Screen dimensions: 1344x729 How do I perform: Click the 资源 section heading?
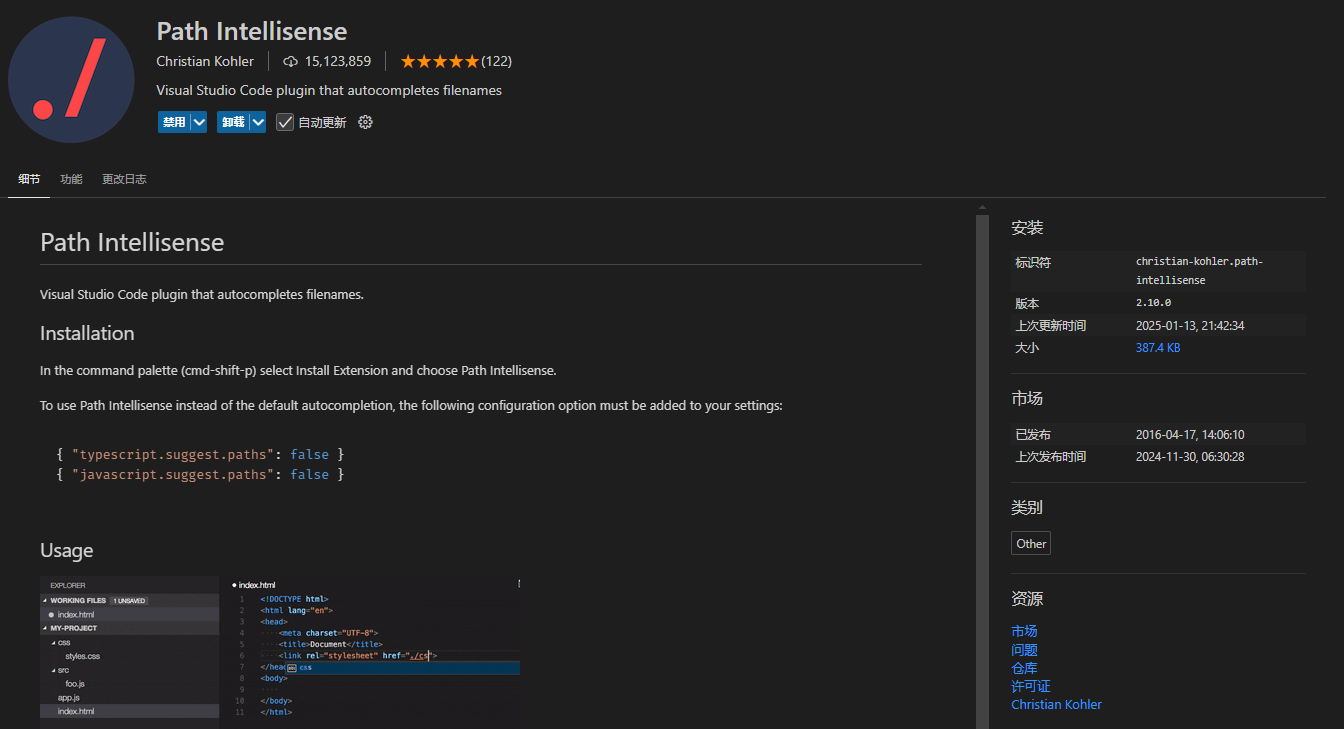tap(1027, 599)
